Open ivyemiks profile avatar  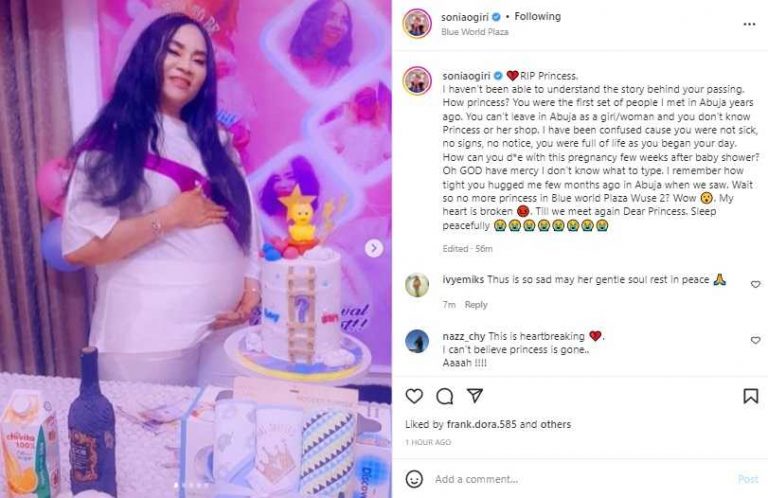(x=417, y=285)
